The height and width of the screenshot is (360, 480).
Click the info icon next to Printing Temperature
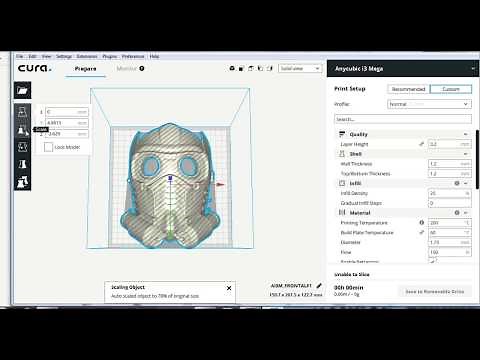point(422,222)
